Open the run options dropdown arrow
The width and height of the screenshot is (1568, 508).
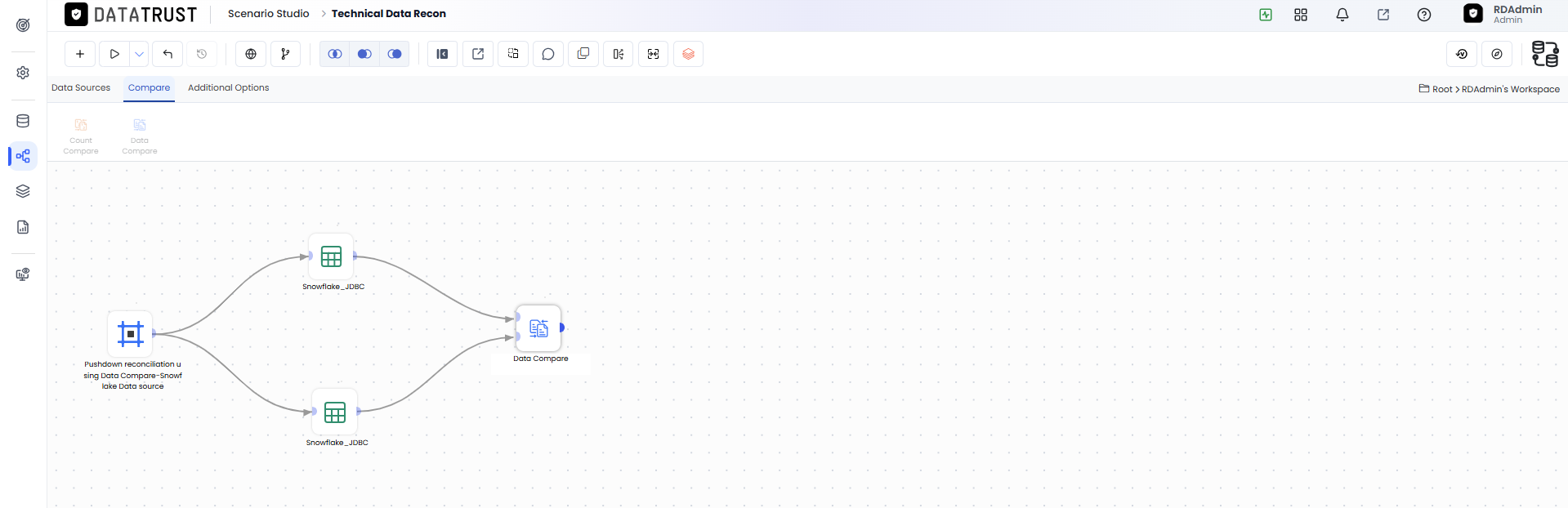point(139,54)
